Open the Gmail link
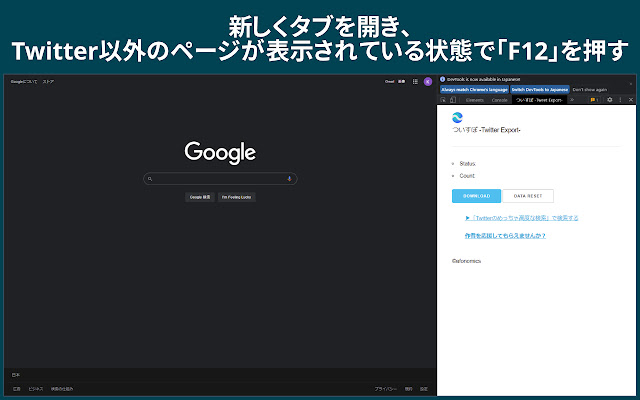 tap(389, 82)
